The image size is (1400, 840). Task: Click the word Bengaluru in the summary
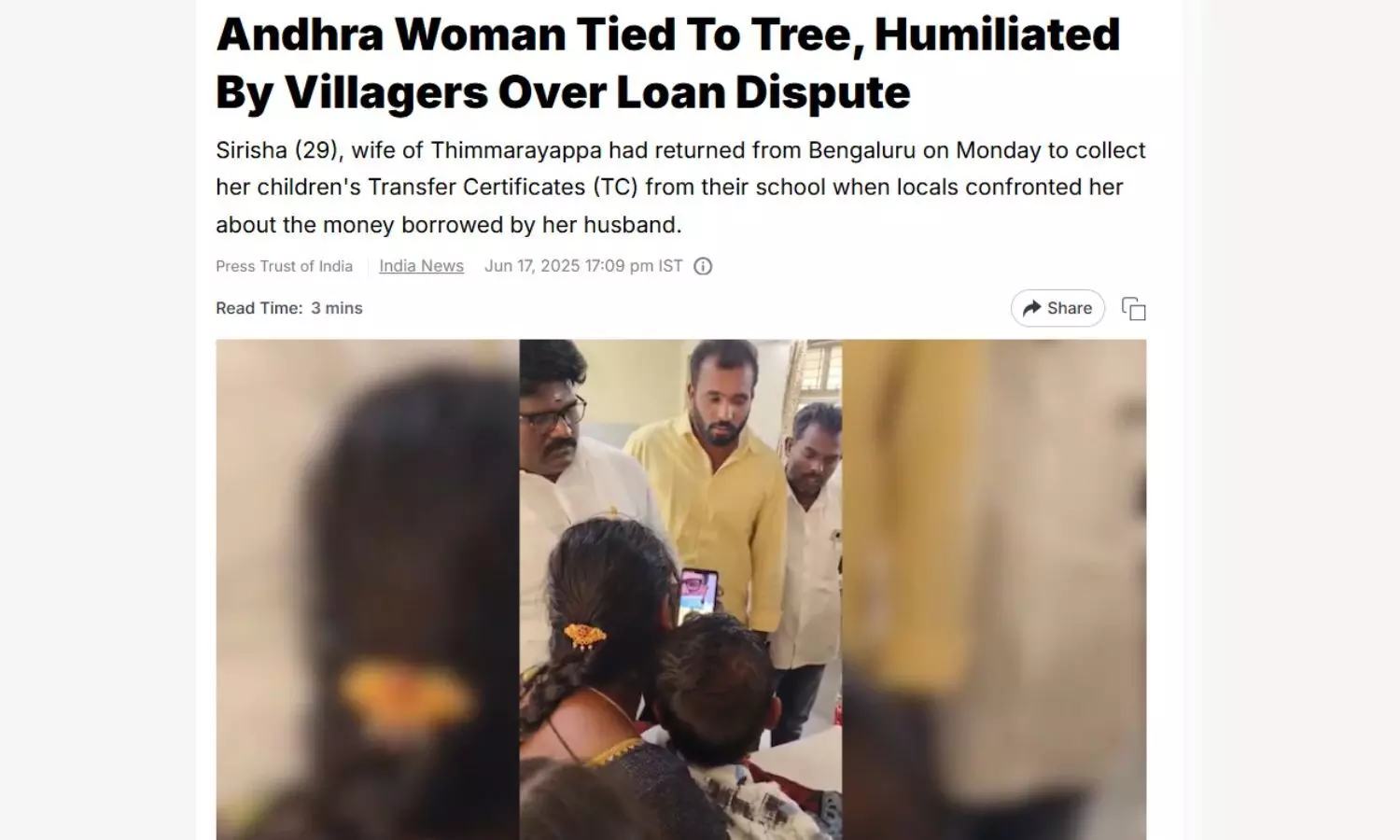point(864,150)
